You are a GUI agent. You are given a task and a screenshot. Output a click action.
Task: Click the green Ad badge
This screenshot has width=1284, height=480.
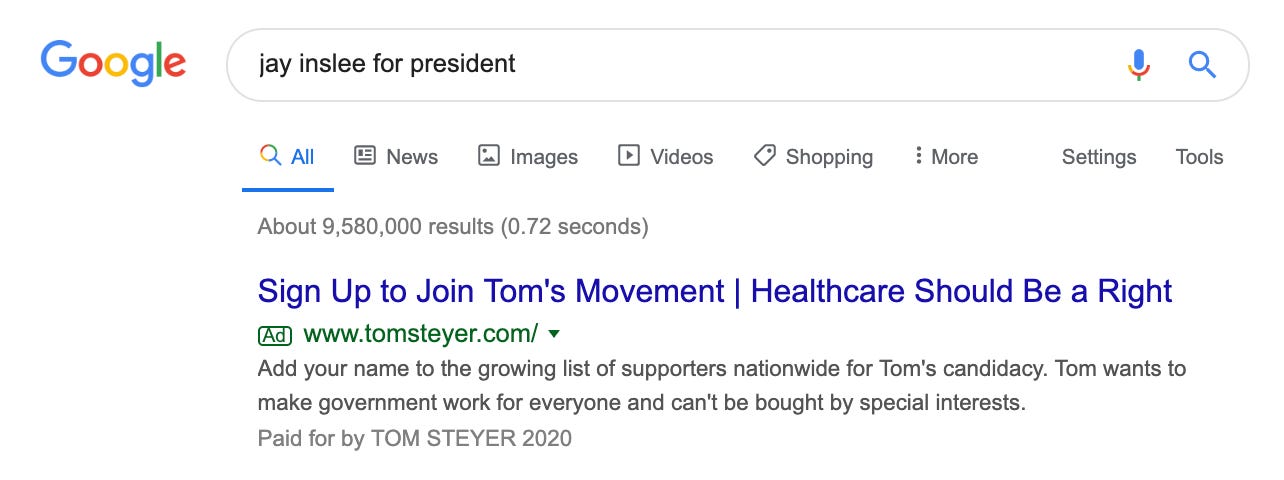click(x=275, y=334)
